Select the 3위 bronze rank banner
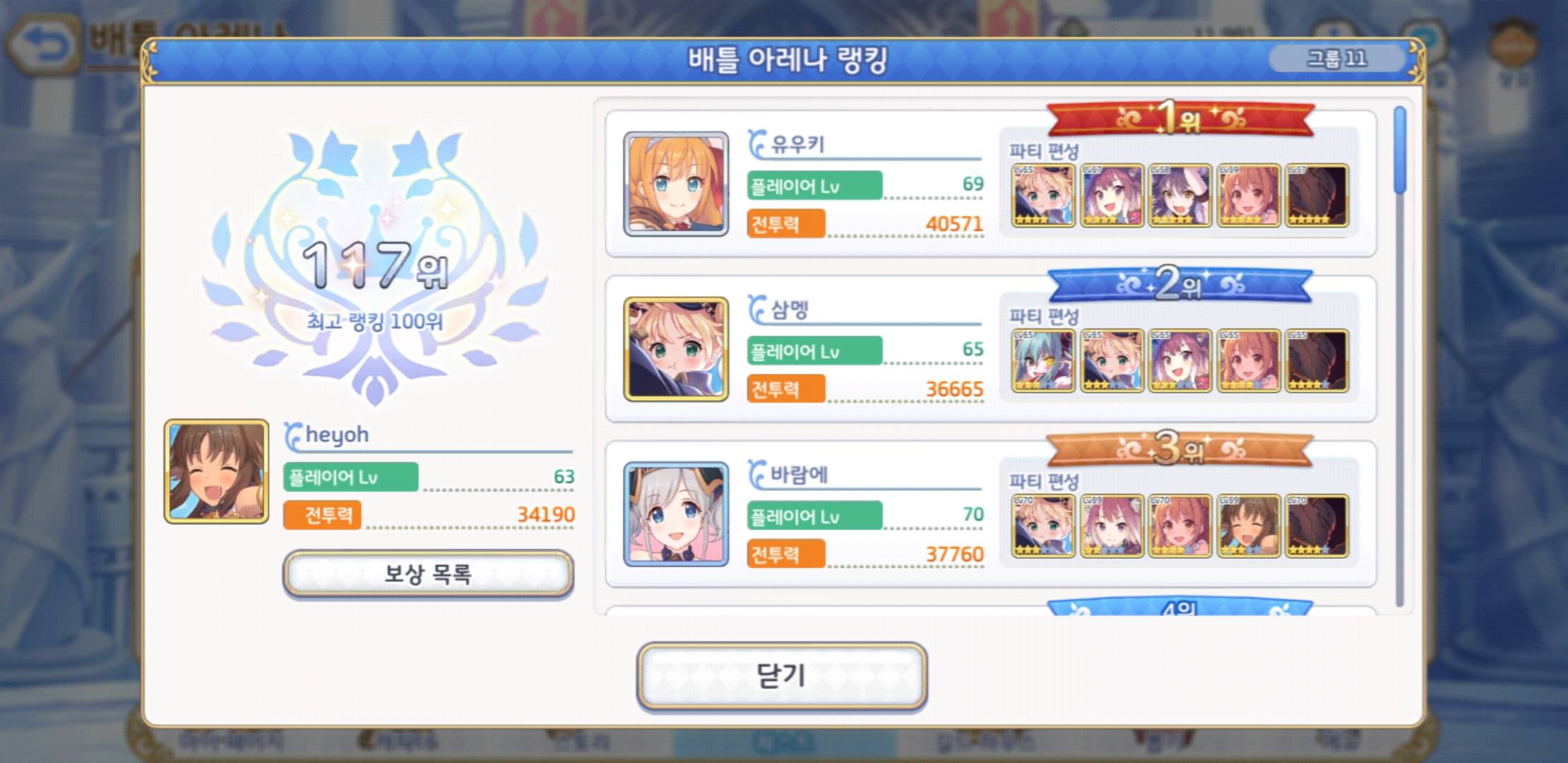 click(x=1180, y=449)
